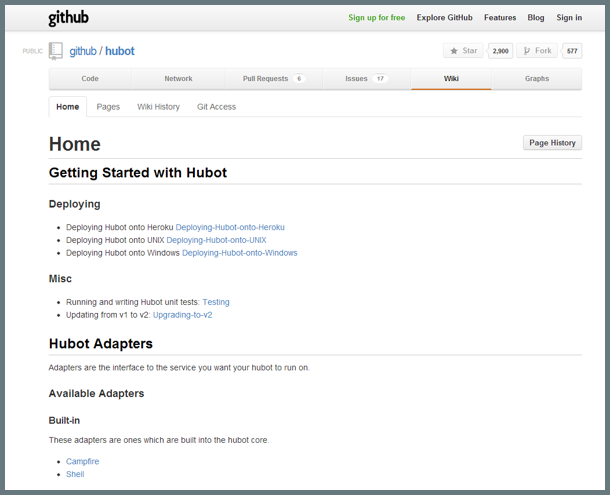The width and height of the screenshot is (610, 495).
Task: Select the Wiki tab
Action: (x=451, y=79)
